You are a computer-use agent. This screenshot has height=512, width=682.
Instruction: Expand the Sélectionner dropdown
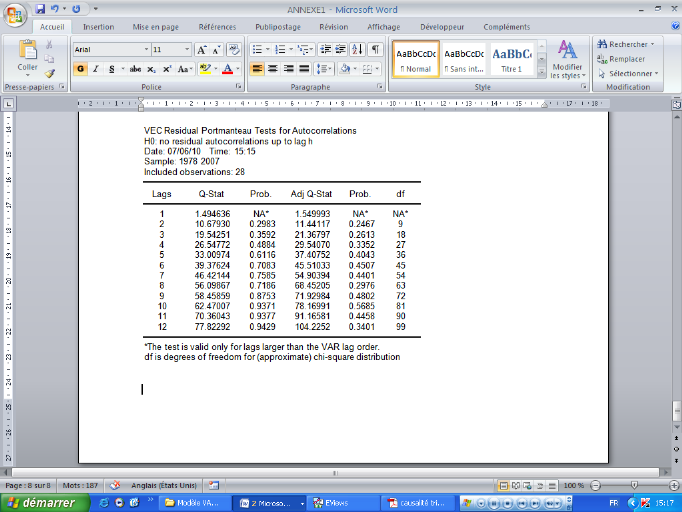click(626, 73)
